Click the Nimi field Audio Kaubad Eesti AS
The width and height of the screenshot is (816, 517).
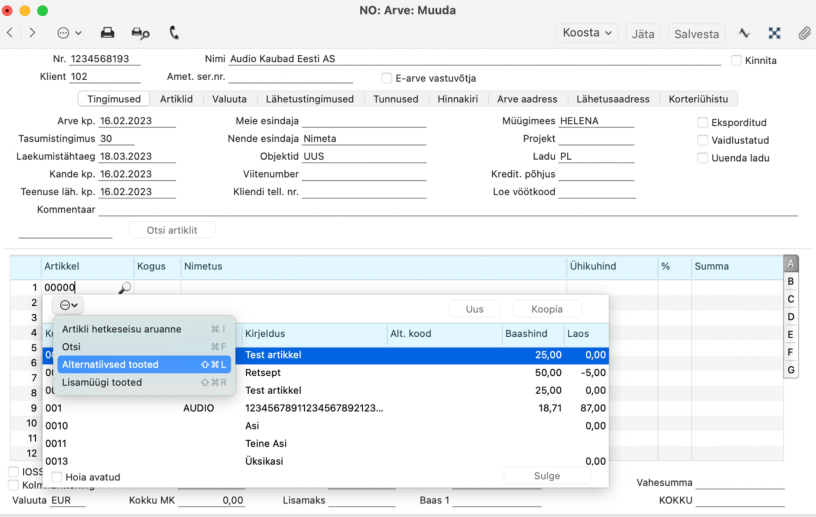(475, 59)
